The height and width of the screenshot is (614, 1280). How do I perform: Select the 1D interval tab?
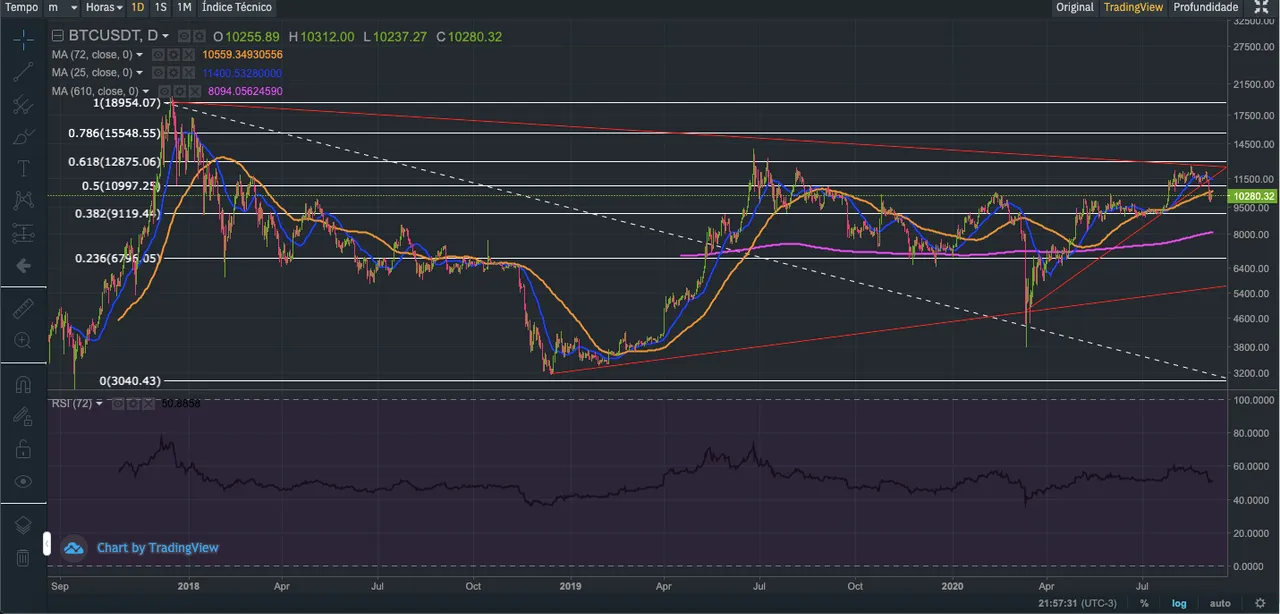click(138, 7)
